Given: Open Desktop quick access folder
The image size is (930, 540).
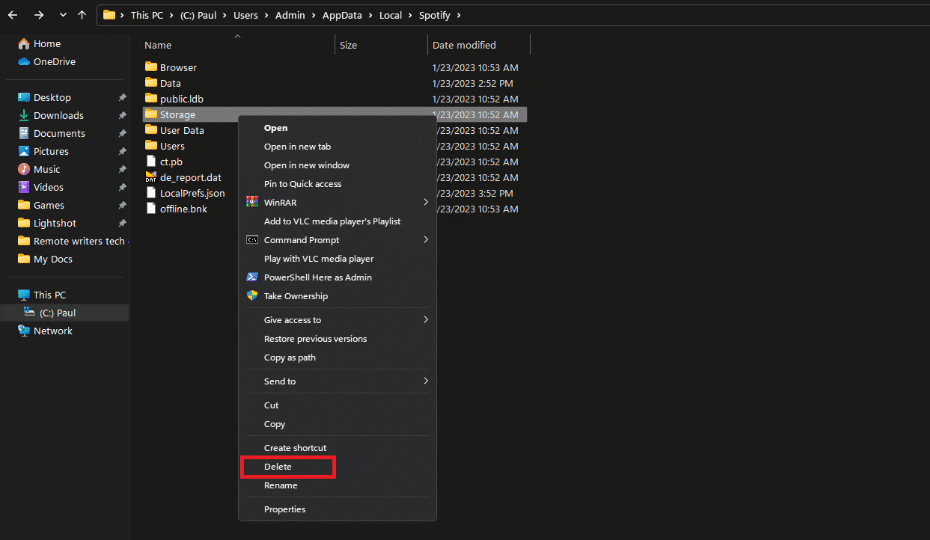Looking at the screenshot, I should pyautogui.click(x=44, y=98).
